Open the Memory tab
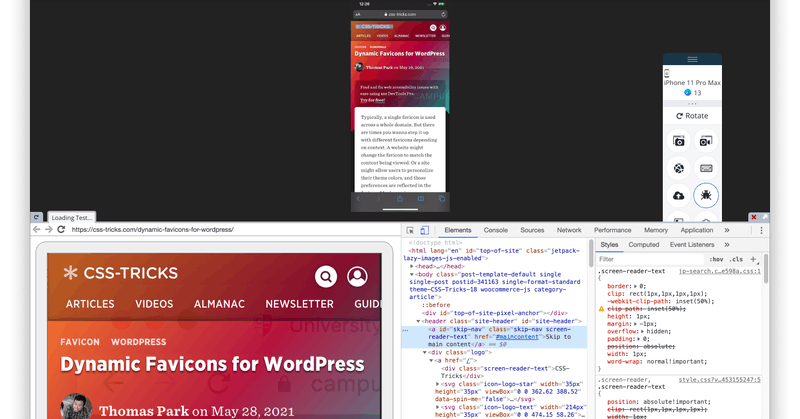 point(656,230)
